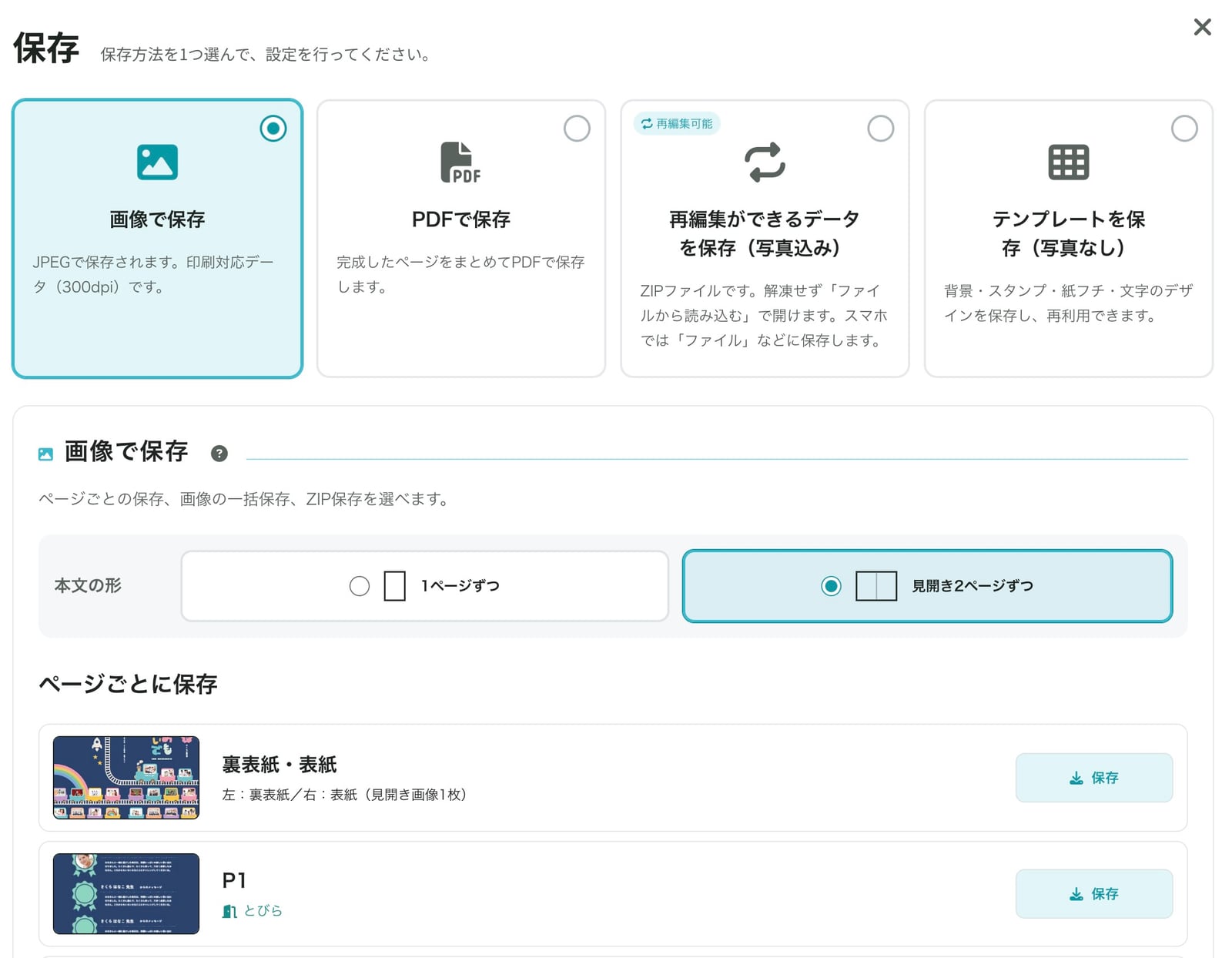
Task: Open the 裏表紙・表紙 thumbnail
Action: 126,778
